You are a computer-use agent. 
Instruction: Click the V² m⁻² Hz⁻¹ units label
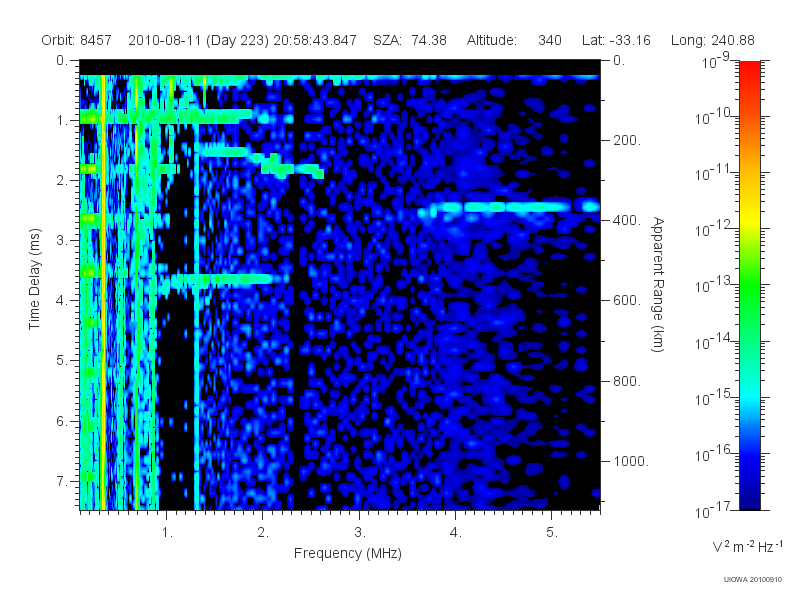748,546
